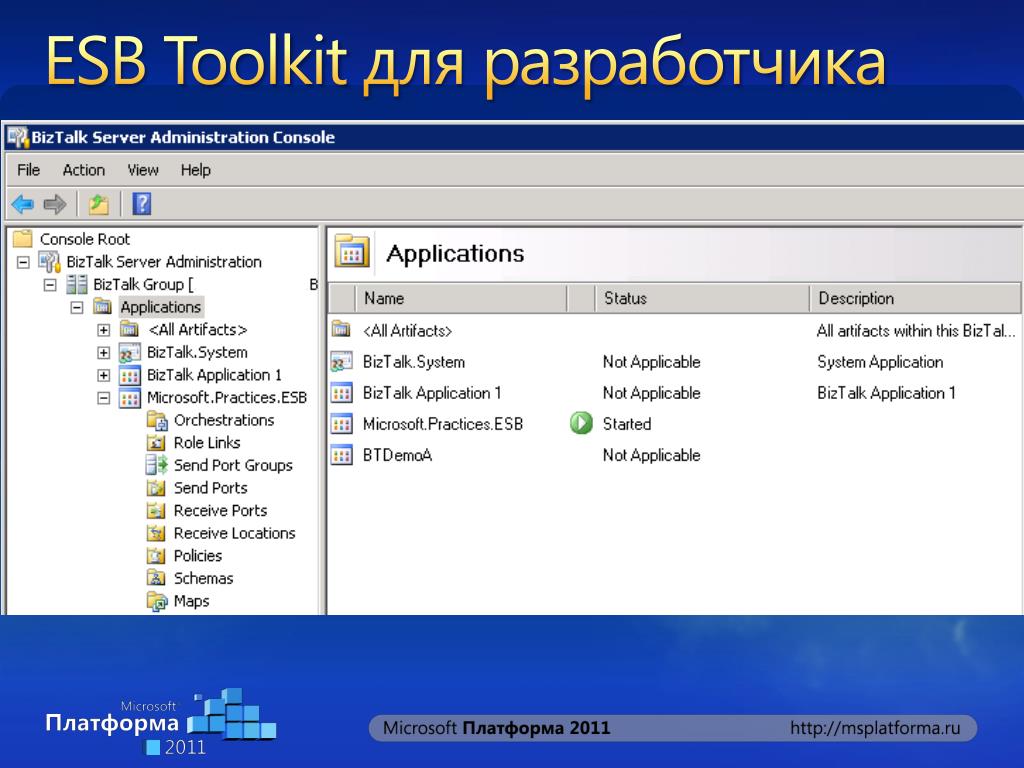Open the File menu
1024x768 pixels.
pos(28,170)
